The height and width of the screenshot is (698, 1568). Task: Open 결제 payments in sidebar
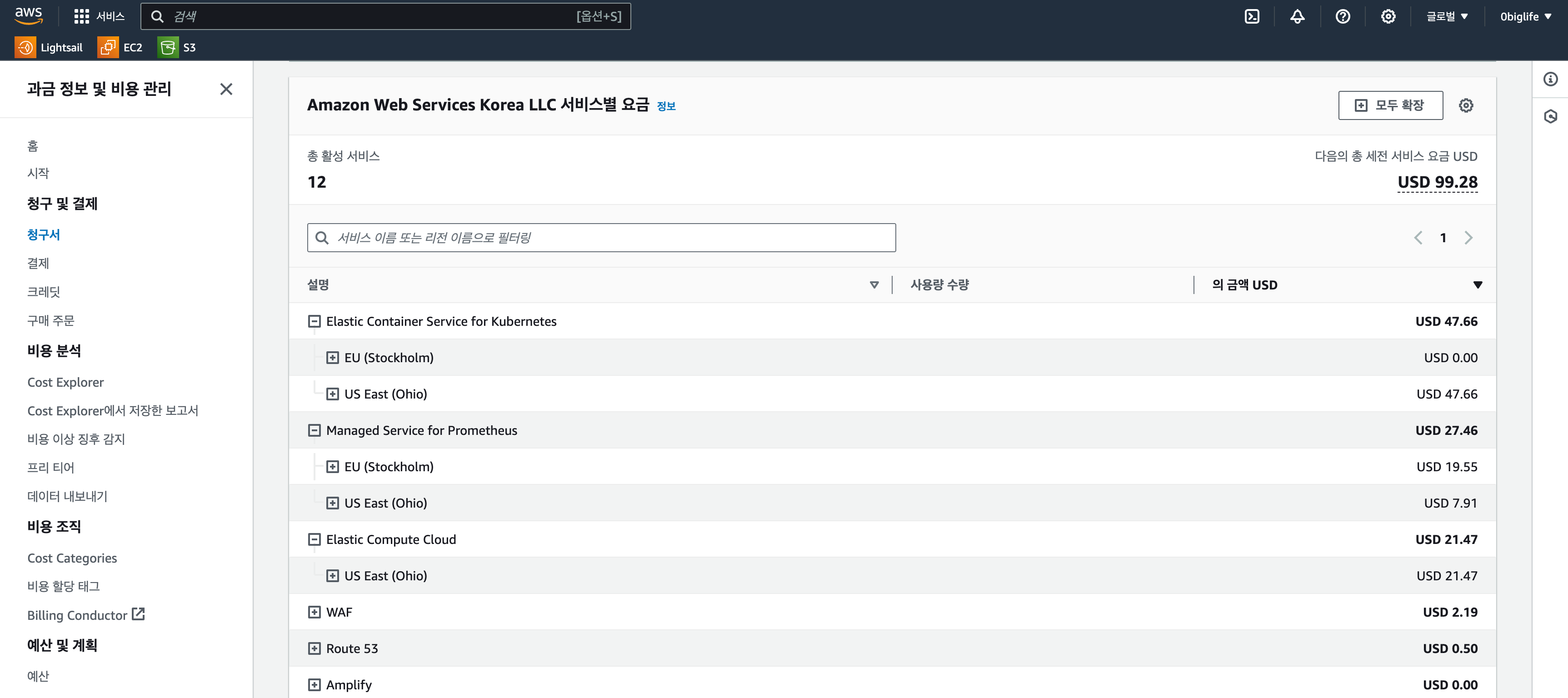(38, 264)
